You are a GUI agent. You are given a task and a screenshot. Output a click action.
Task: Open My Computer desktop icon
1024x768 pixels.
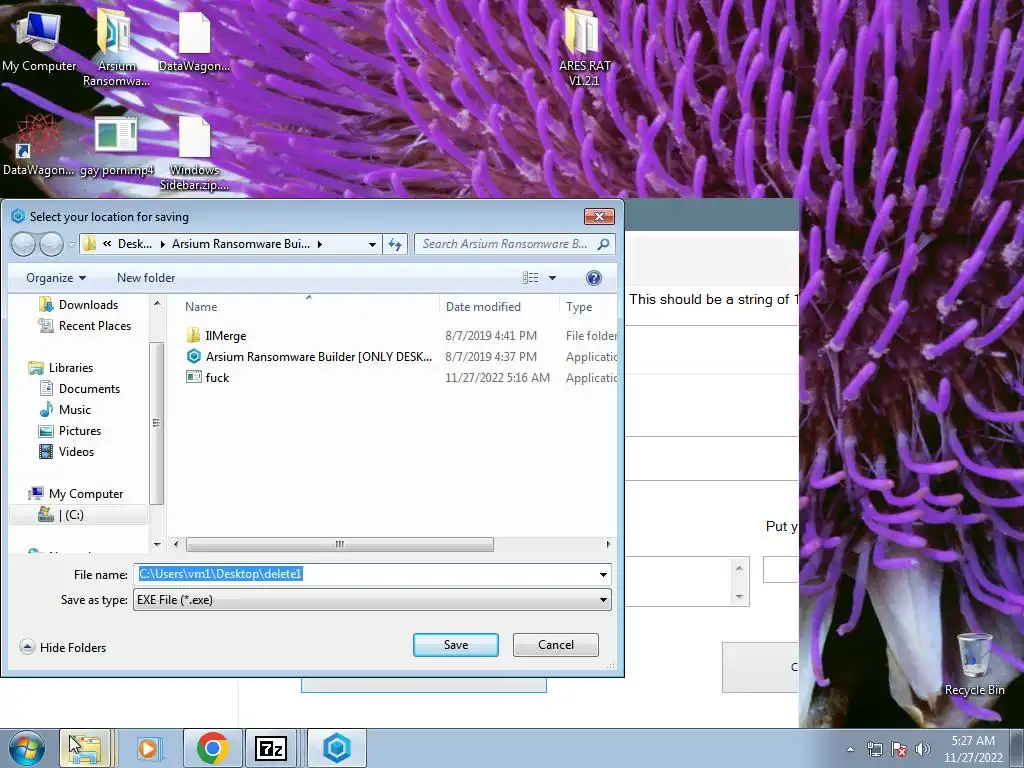[39, 40]
